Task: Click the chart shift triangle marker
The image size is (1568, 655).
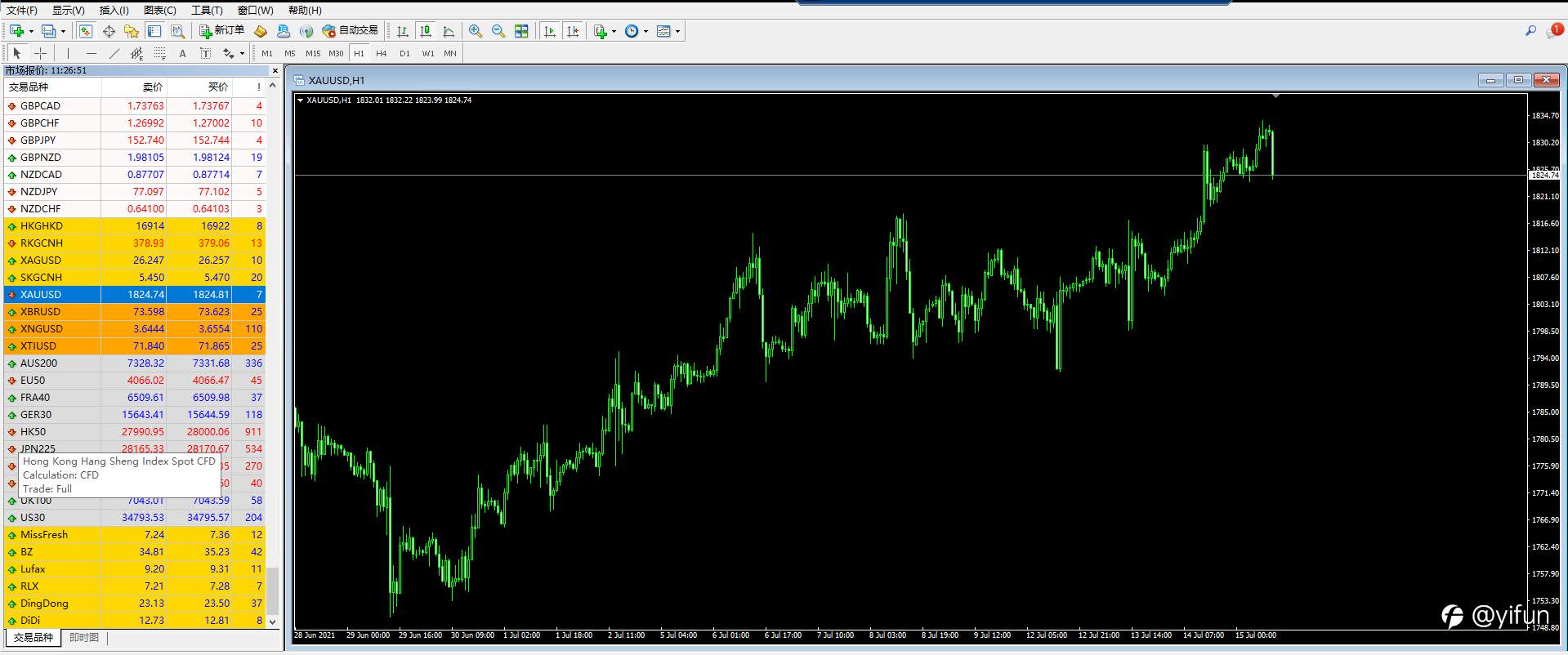Action: pos(1275,96)
